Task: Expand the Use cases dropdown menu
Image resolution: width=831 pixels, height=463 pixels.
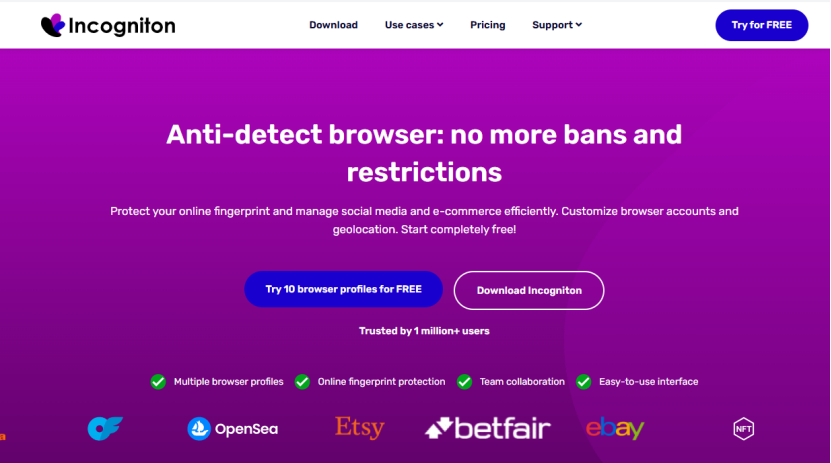Action: [414, 25]
